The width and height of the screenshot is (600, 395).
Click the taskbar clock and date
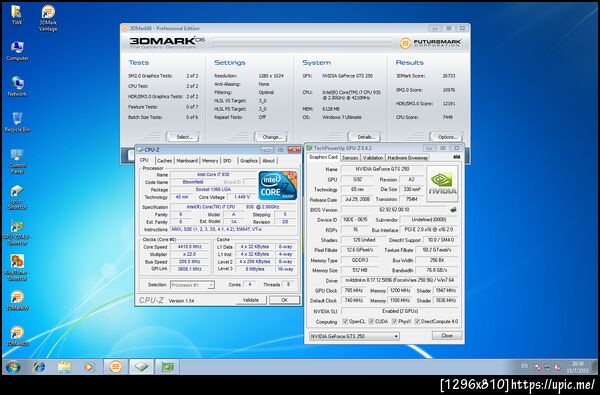click(578, 367)
